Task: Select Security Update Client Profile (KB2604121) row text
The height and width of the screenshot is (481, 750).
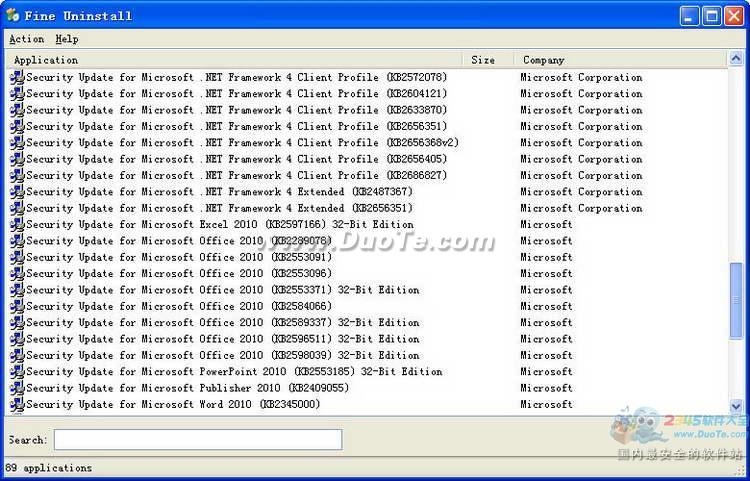Action: click(237, 94)
